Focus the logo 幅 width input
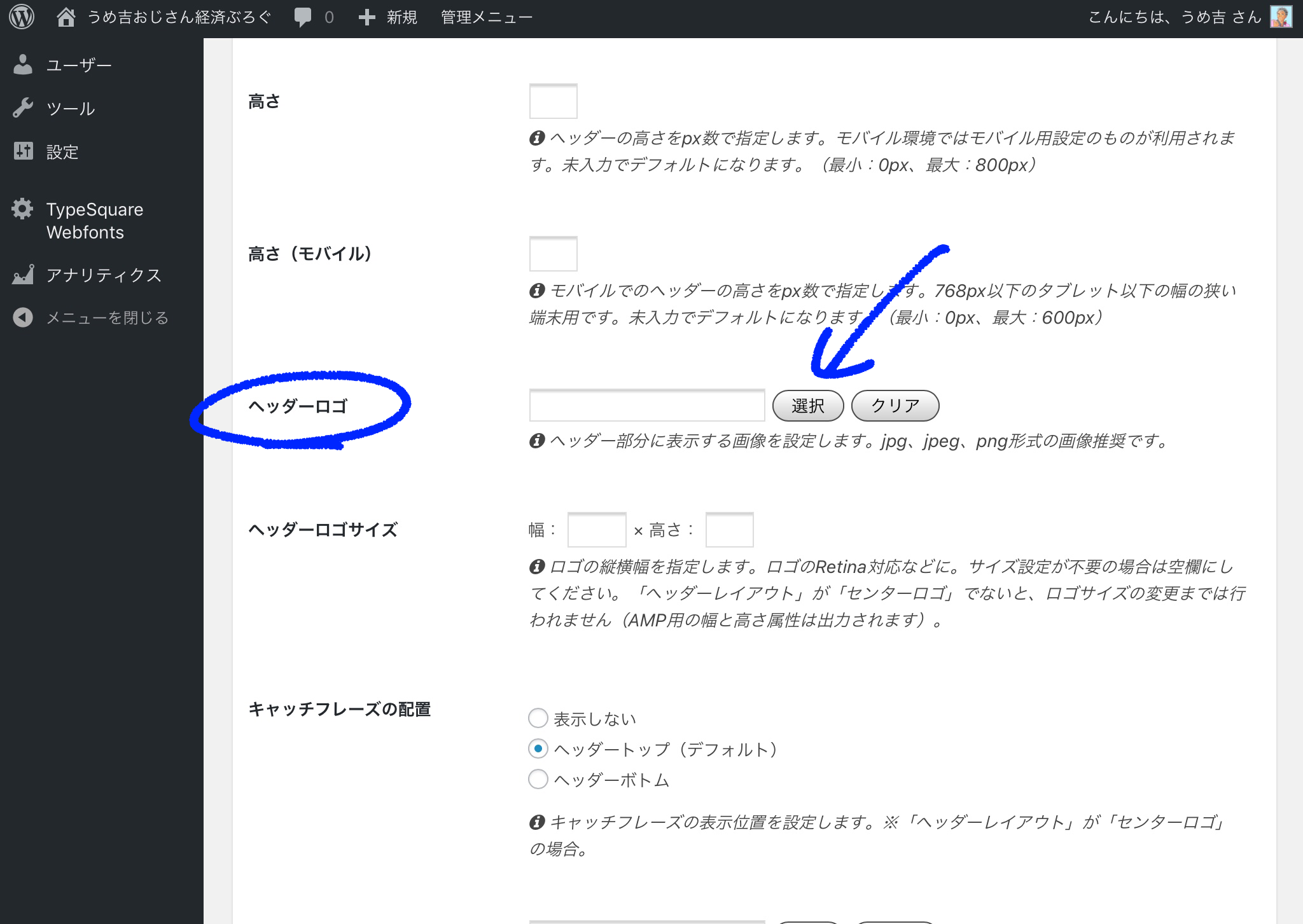Viewport: 1303px width, 924px height. point(596,530)
